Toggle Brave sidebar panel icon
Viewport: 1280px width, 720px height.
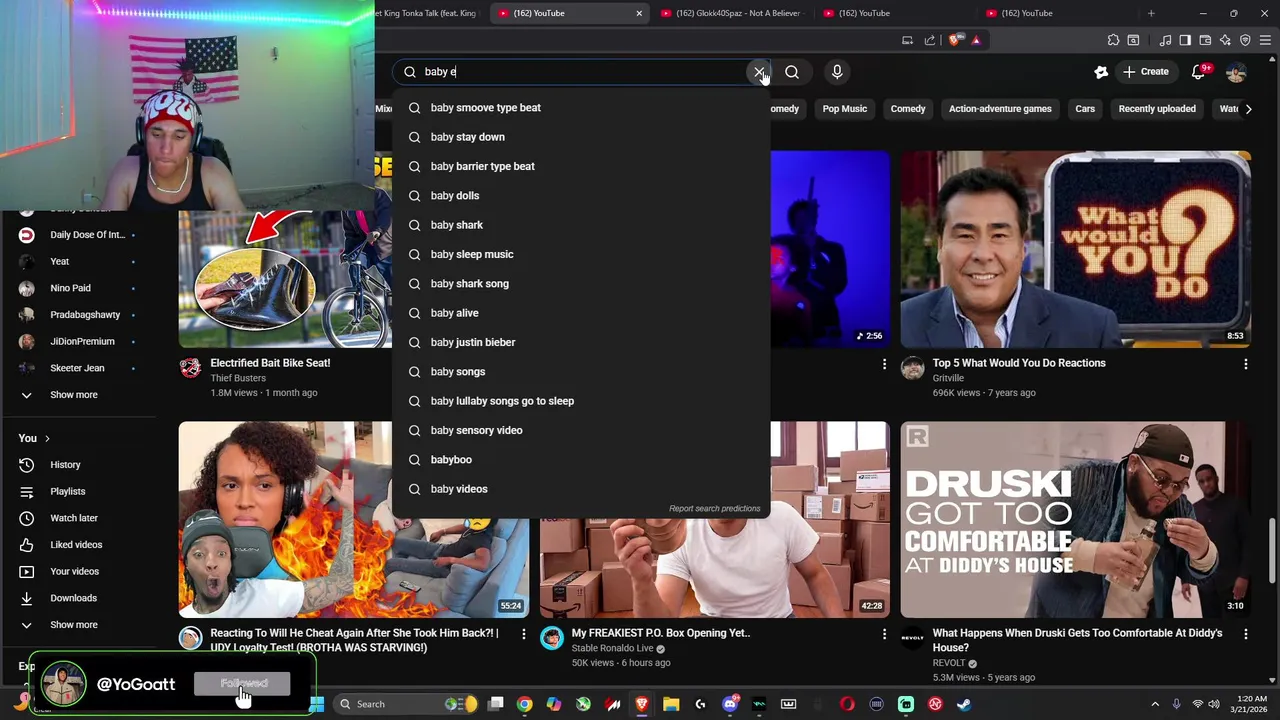tap(1185, 40)
